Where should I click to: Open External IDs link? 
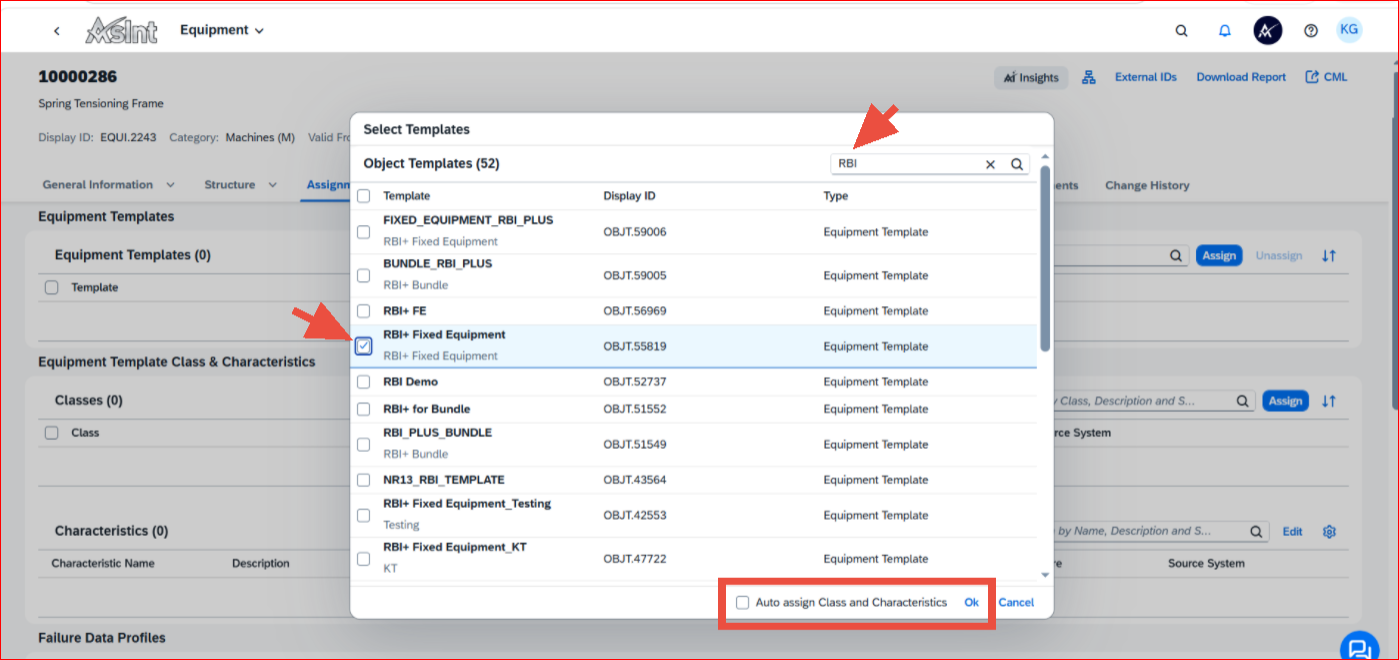tap(1146, 77)
